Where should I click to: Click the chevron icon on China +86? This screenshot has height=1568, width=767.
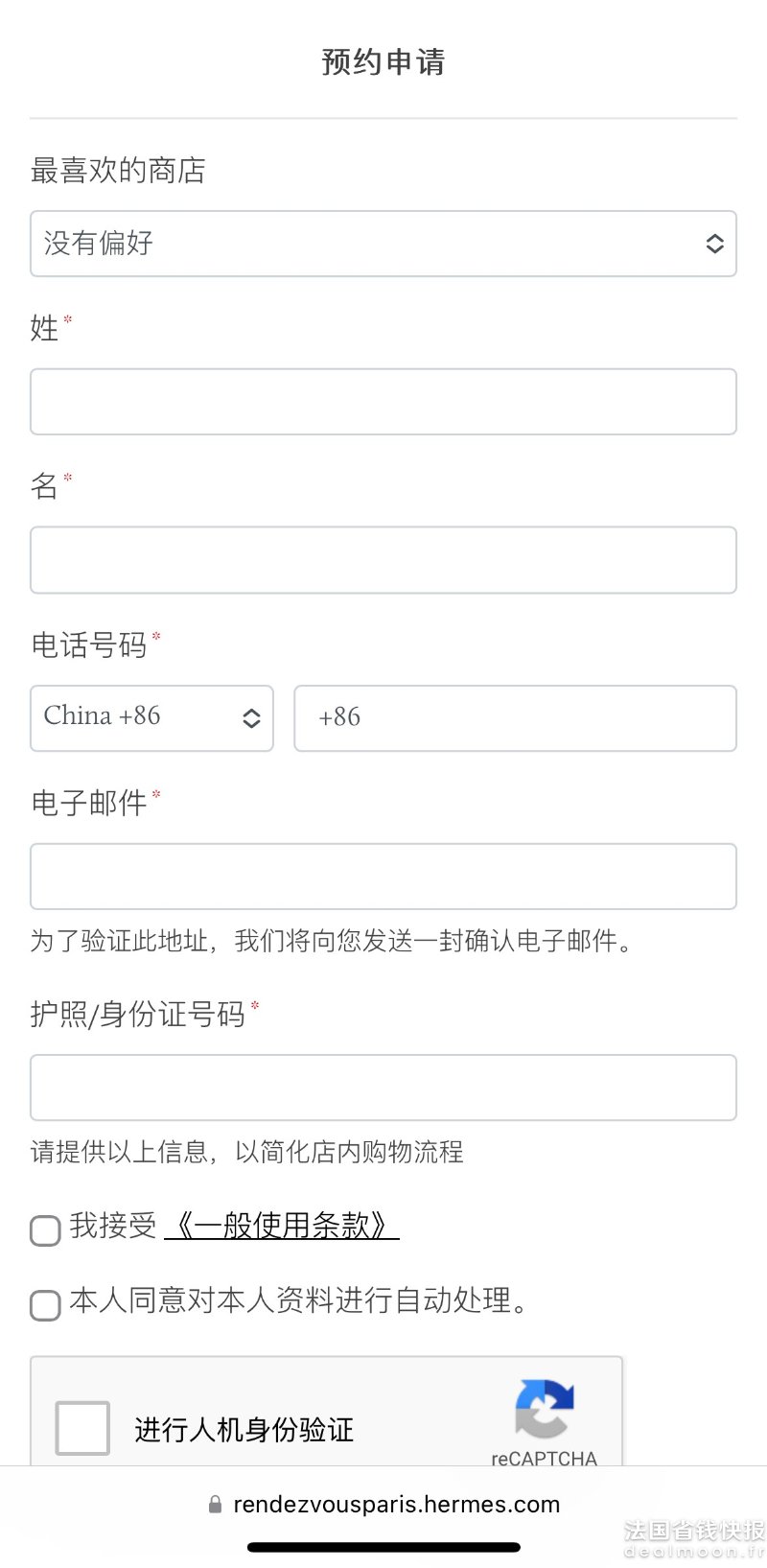coord(251,718)
